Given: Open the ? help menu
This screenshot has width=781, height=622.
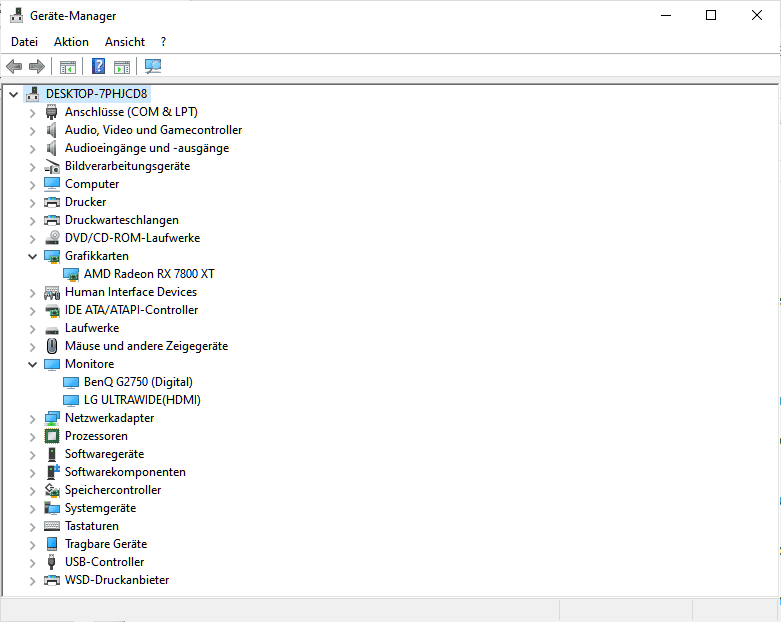Looking at the screenshot, I should pyautogui.click(x=163, y=42).
